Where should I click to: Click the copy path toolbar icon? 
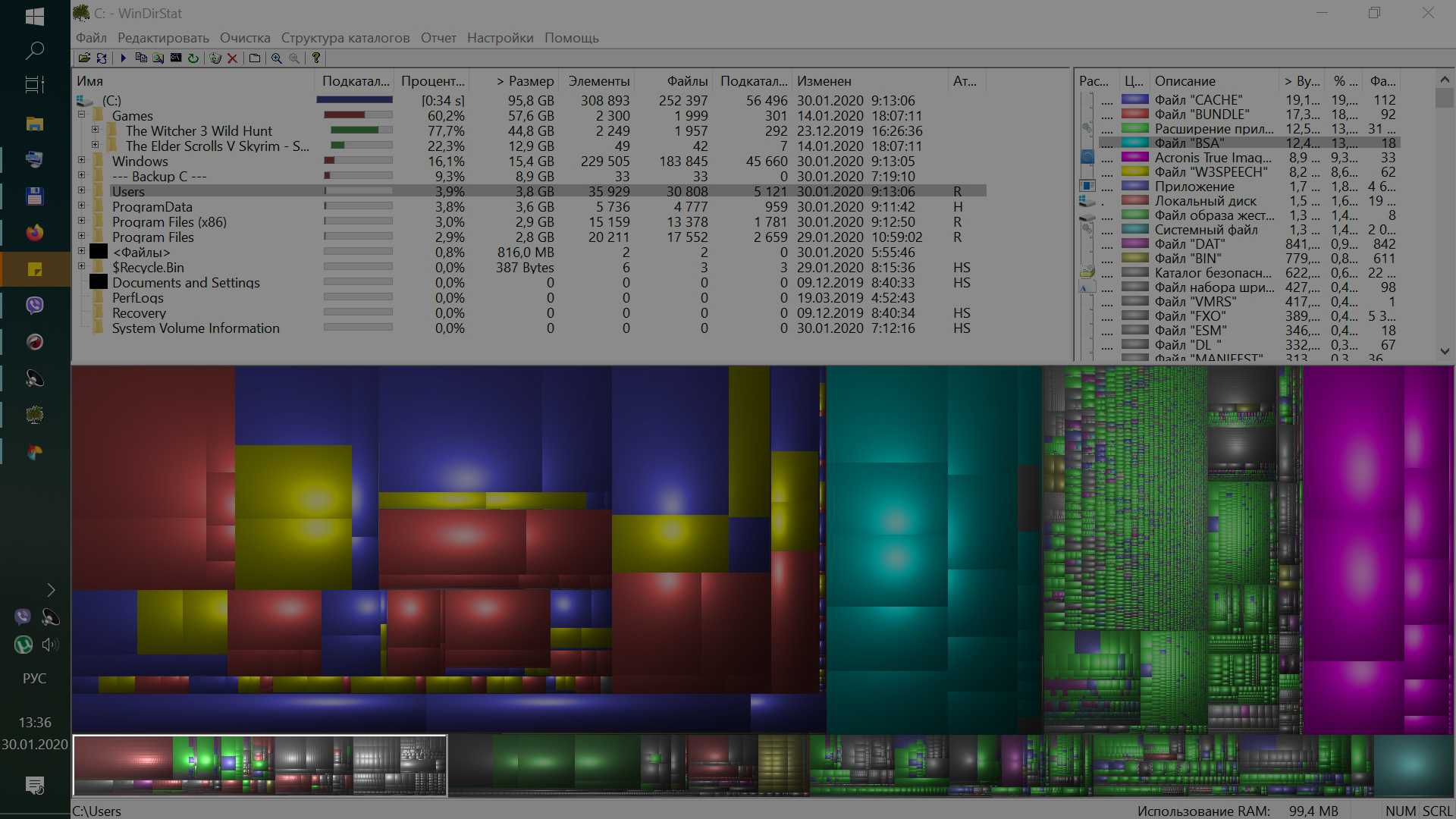[141, 58]
